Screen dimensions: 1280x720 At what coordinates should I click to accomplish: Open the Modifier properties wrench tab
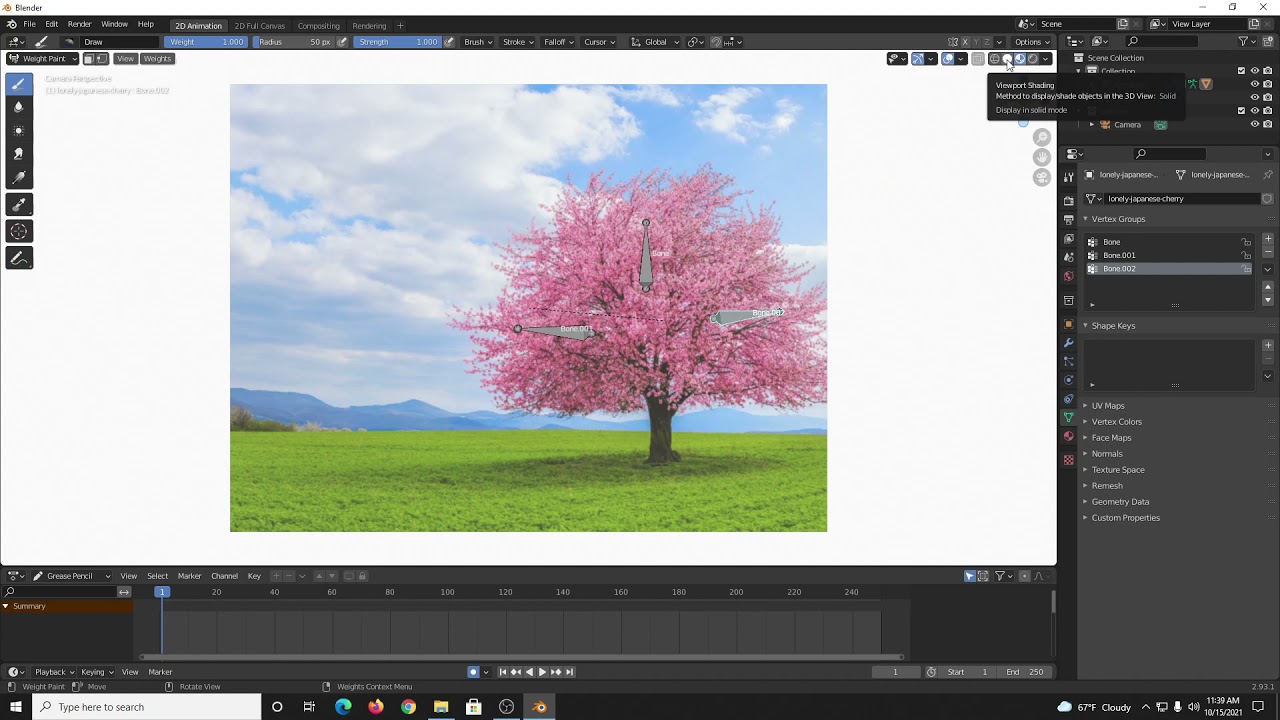[1068, 343]
